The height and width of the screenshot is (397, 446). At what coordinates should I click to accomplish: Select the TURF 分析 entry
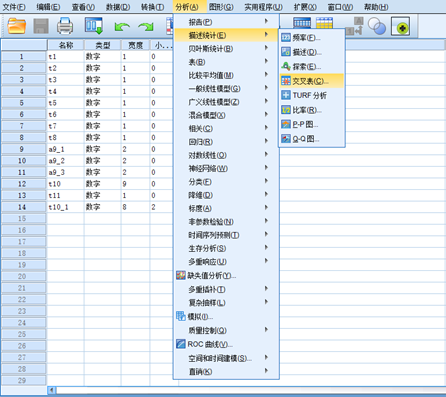click(312, 95)
